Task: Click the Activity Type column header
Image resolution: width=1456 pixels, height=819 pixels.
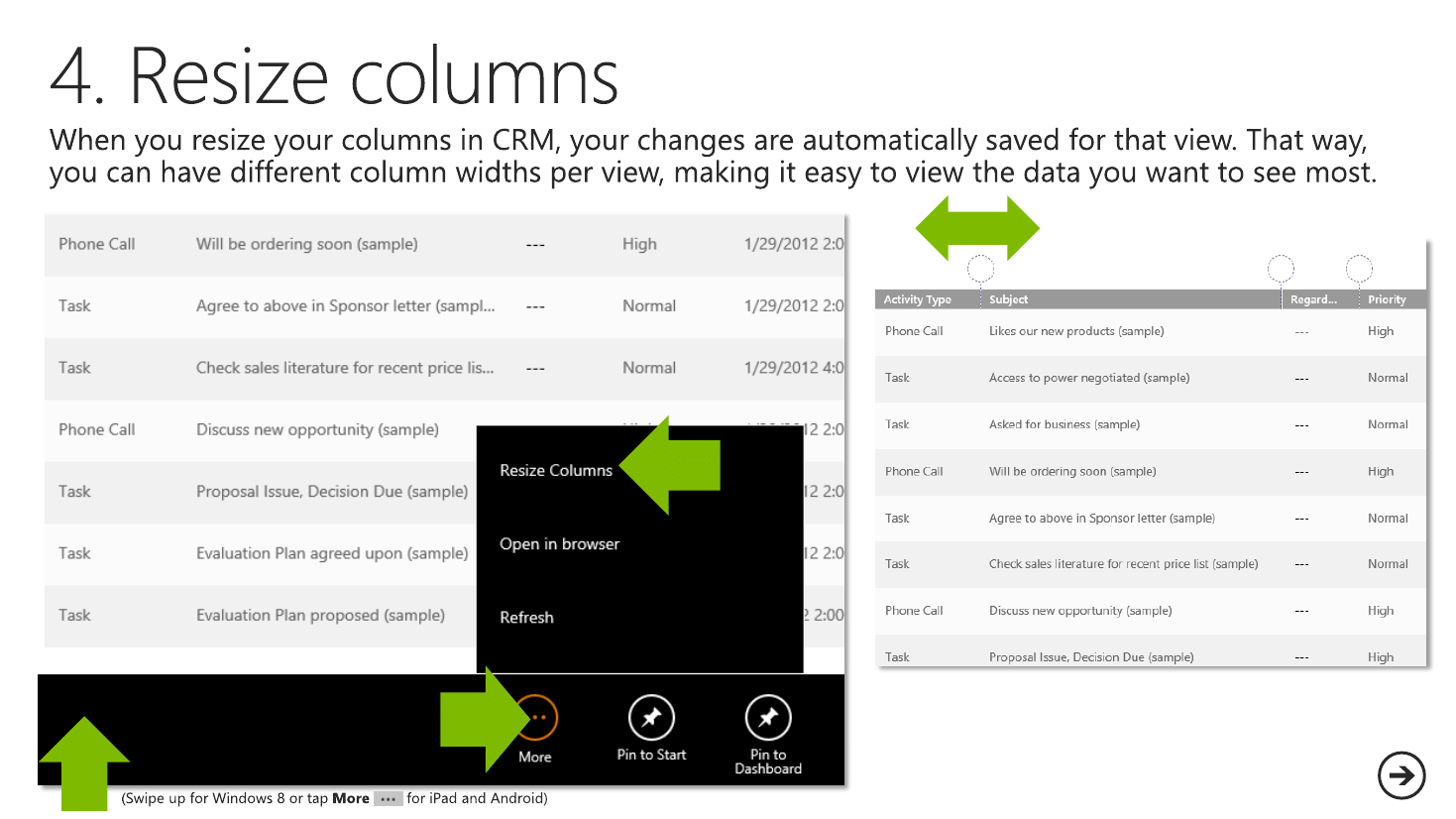Action: point(917,299)
